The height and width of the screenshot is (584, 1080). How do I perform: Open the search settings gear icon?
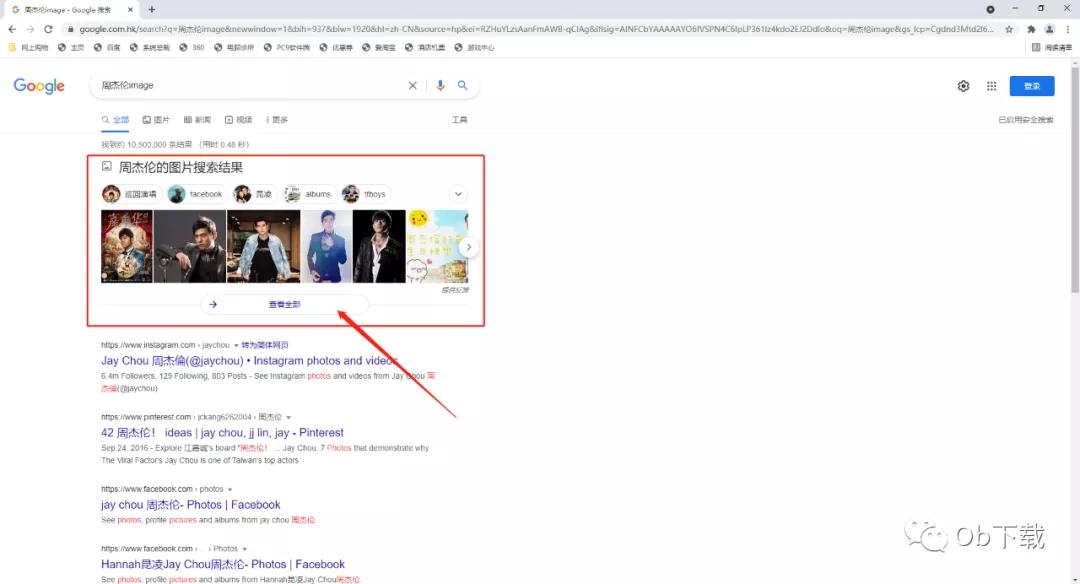click(963, 86)
